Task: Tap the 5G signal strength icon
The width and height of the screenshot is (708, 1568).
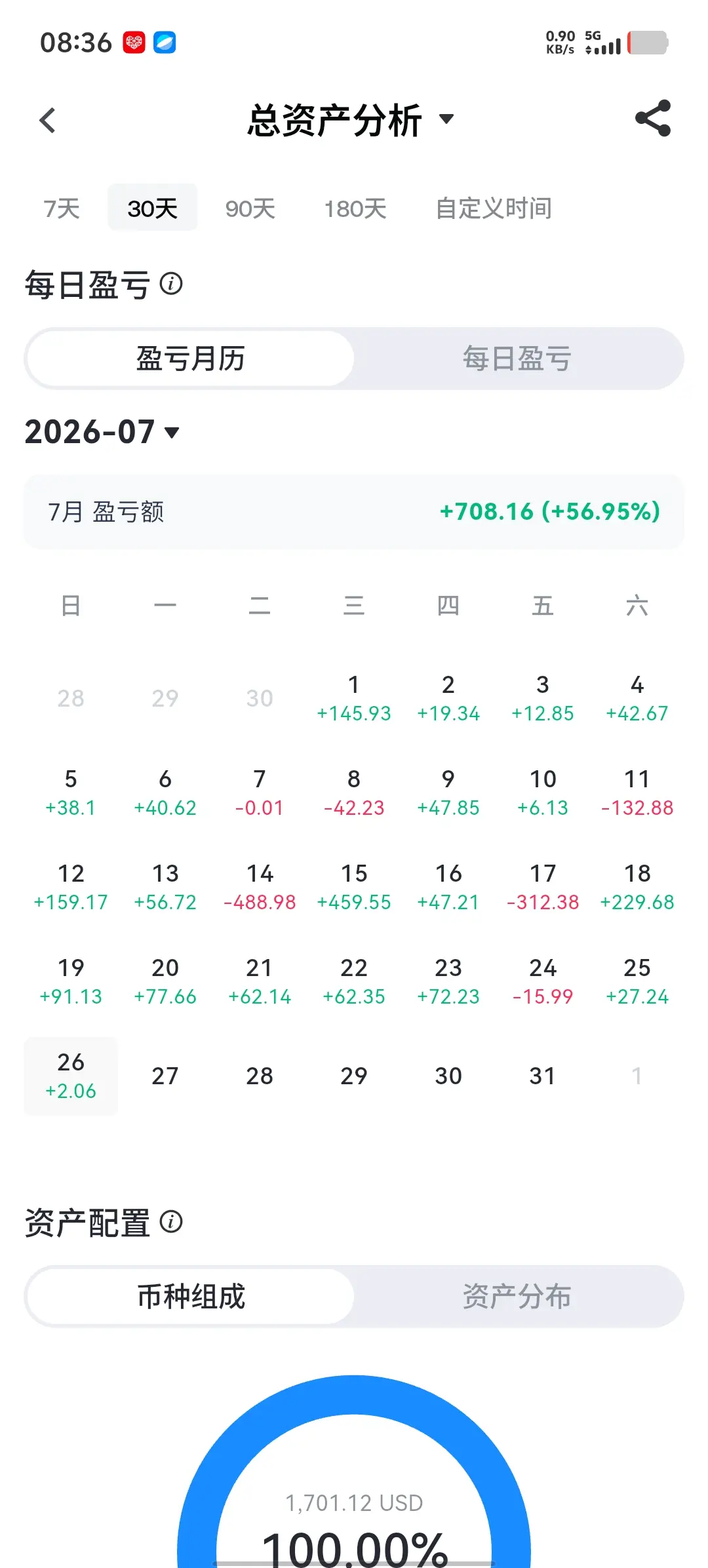Action: coord(603,43)
